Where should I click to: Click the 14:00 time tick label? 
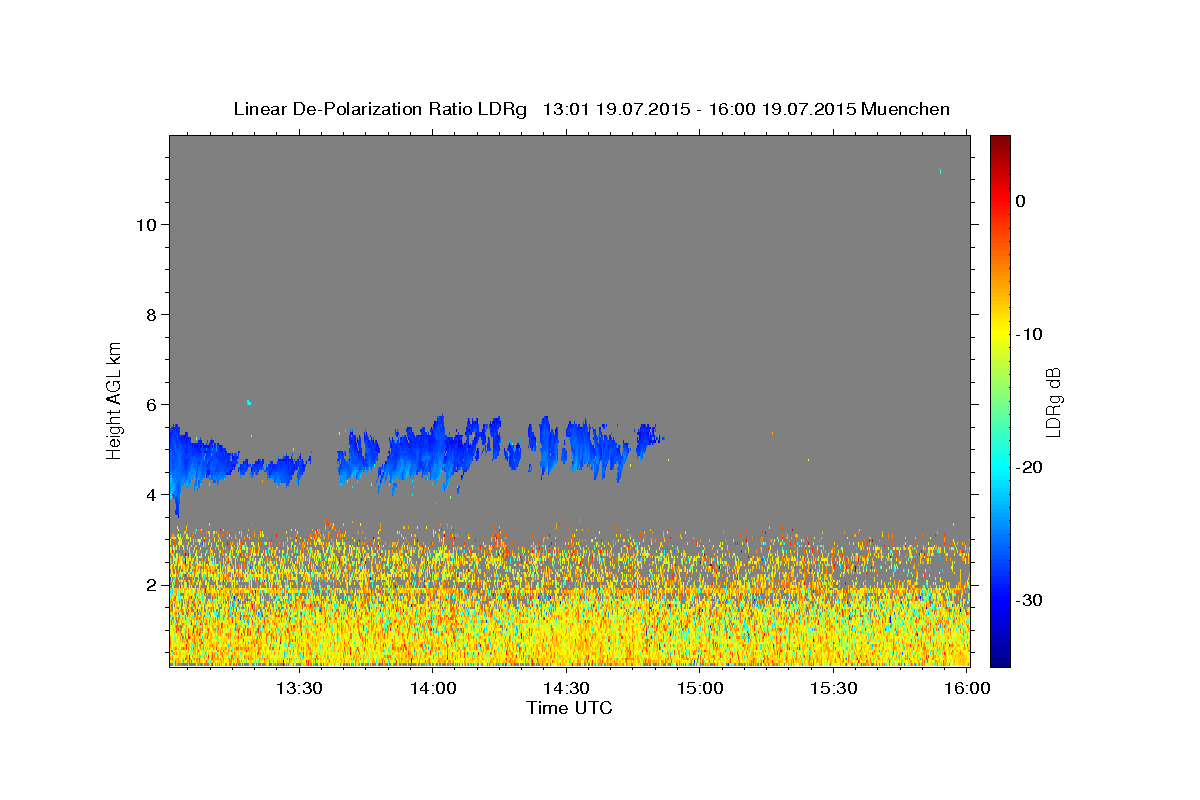coord(433,689)
